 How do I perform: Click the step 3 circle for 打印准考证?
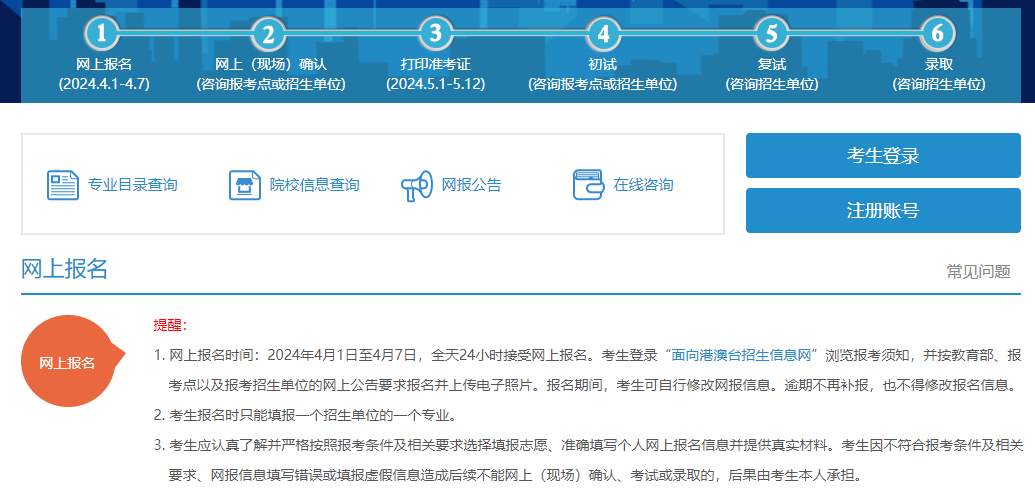pyautogui.click(x=435, y=34)
